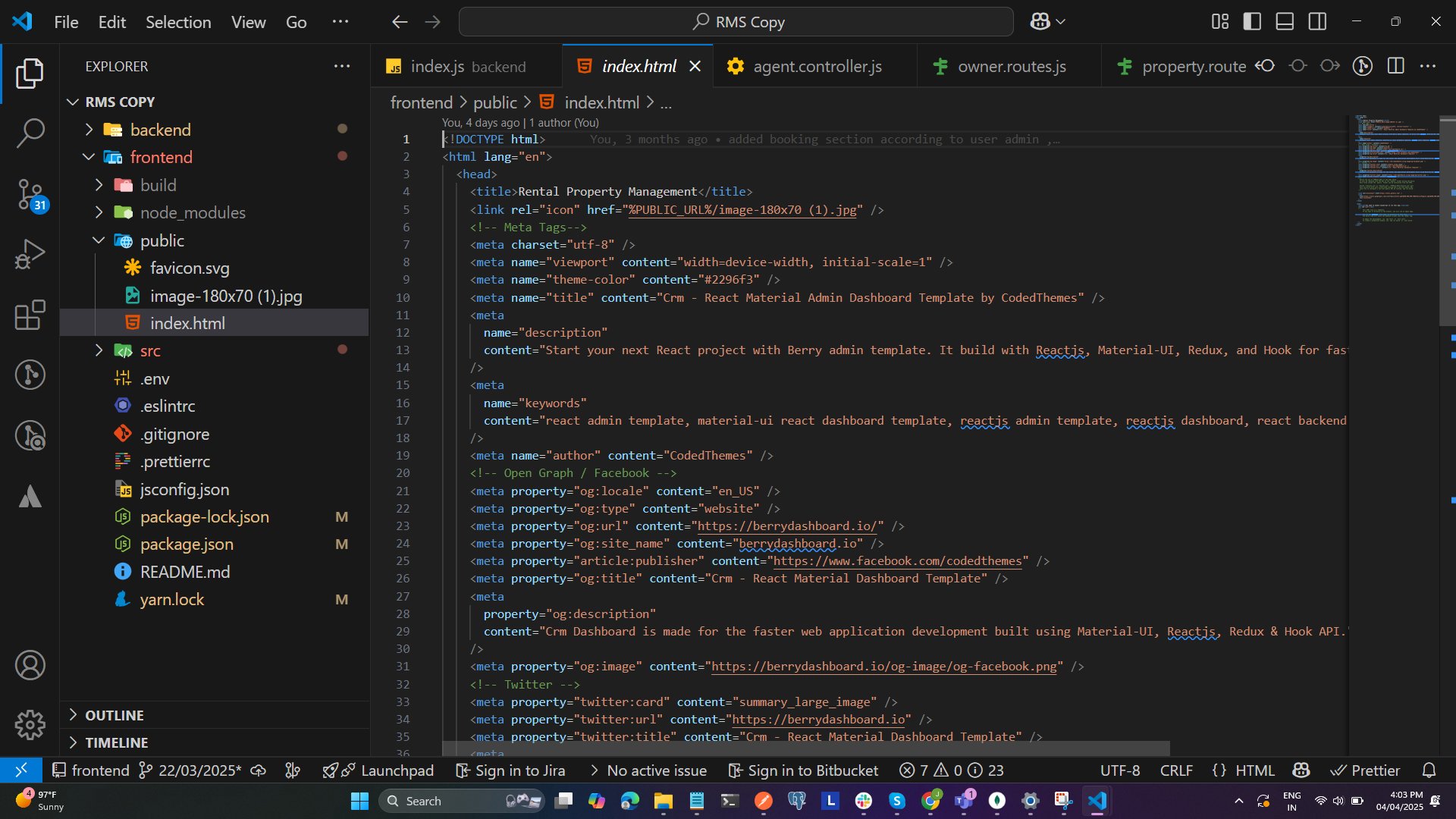
Task: Open the Selection menu
Action: pyautogui.click(x=178, y=22)
